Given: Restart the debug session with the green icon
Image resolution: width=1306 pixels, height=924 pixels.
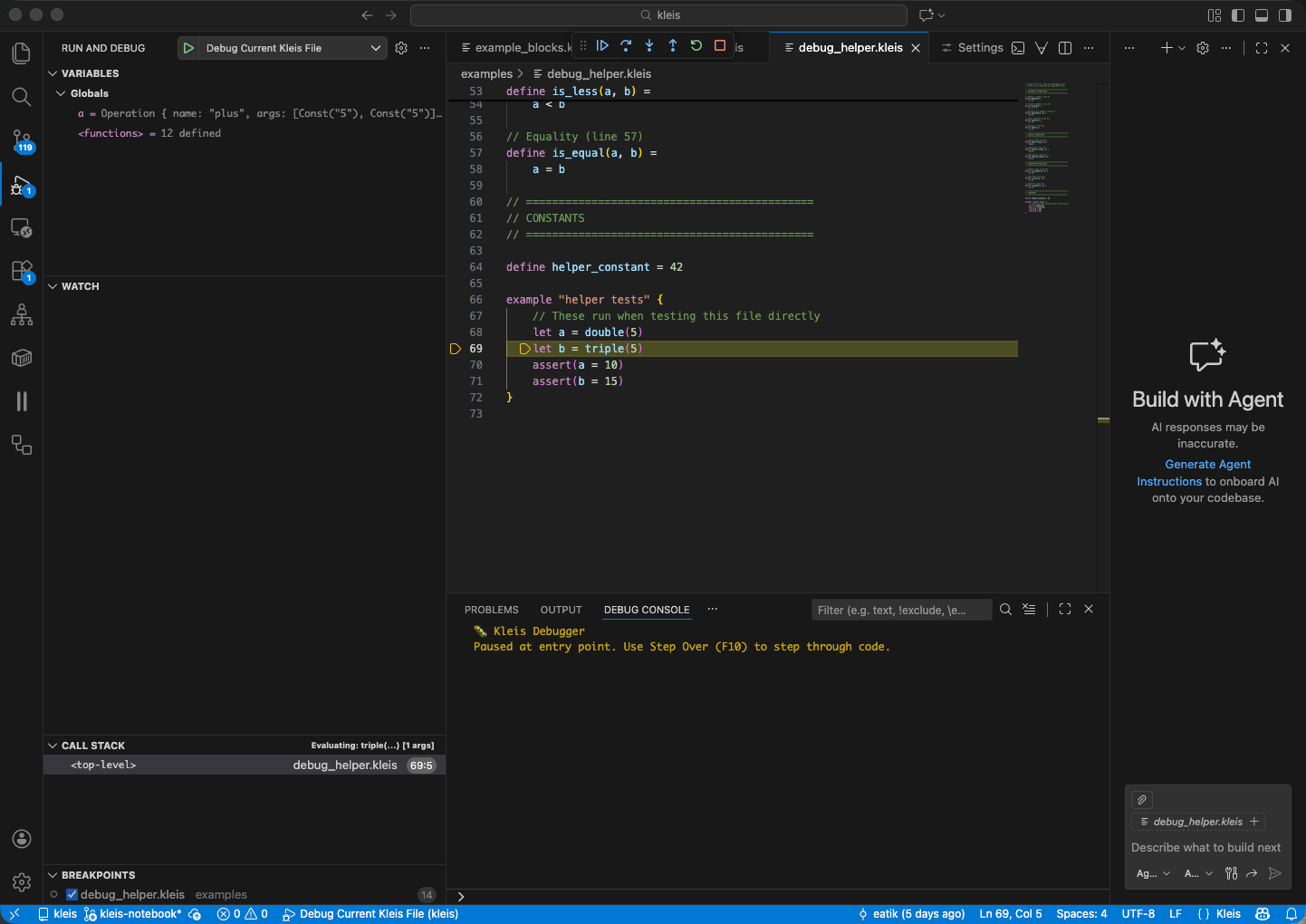Looking at the screenshot, I should coord(696,44).
